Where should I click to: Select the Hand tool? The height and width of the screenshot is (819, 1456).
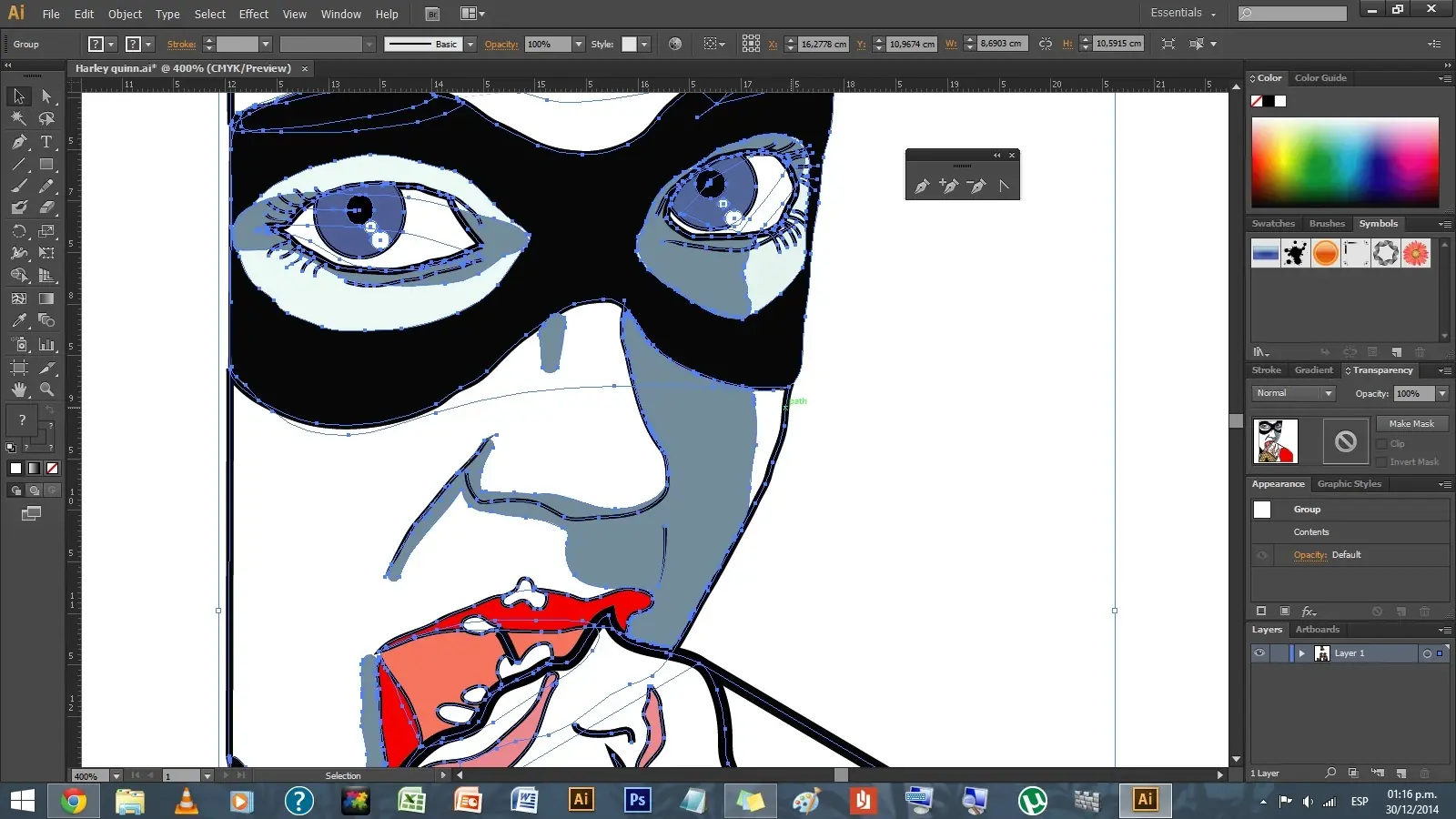18,389
